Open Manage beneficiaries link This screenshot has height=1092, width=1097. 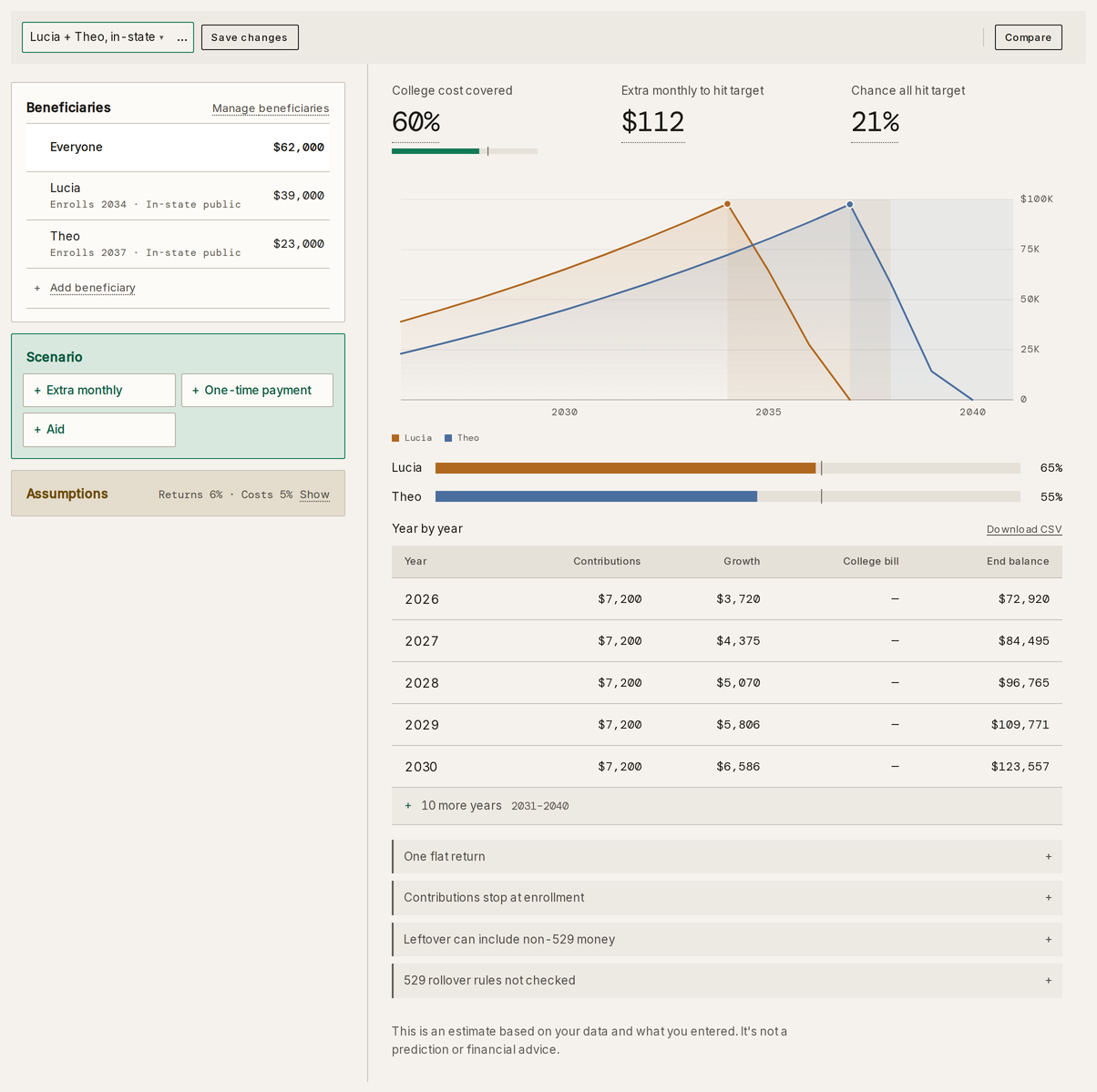[271, 108]
